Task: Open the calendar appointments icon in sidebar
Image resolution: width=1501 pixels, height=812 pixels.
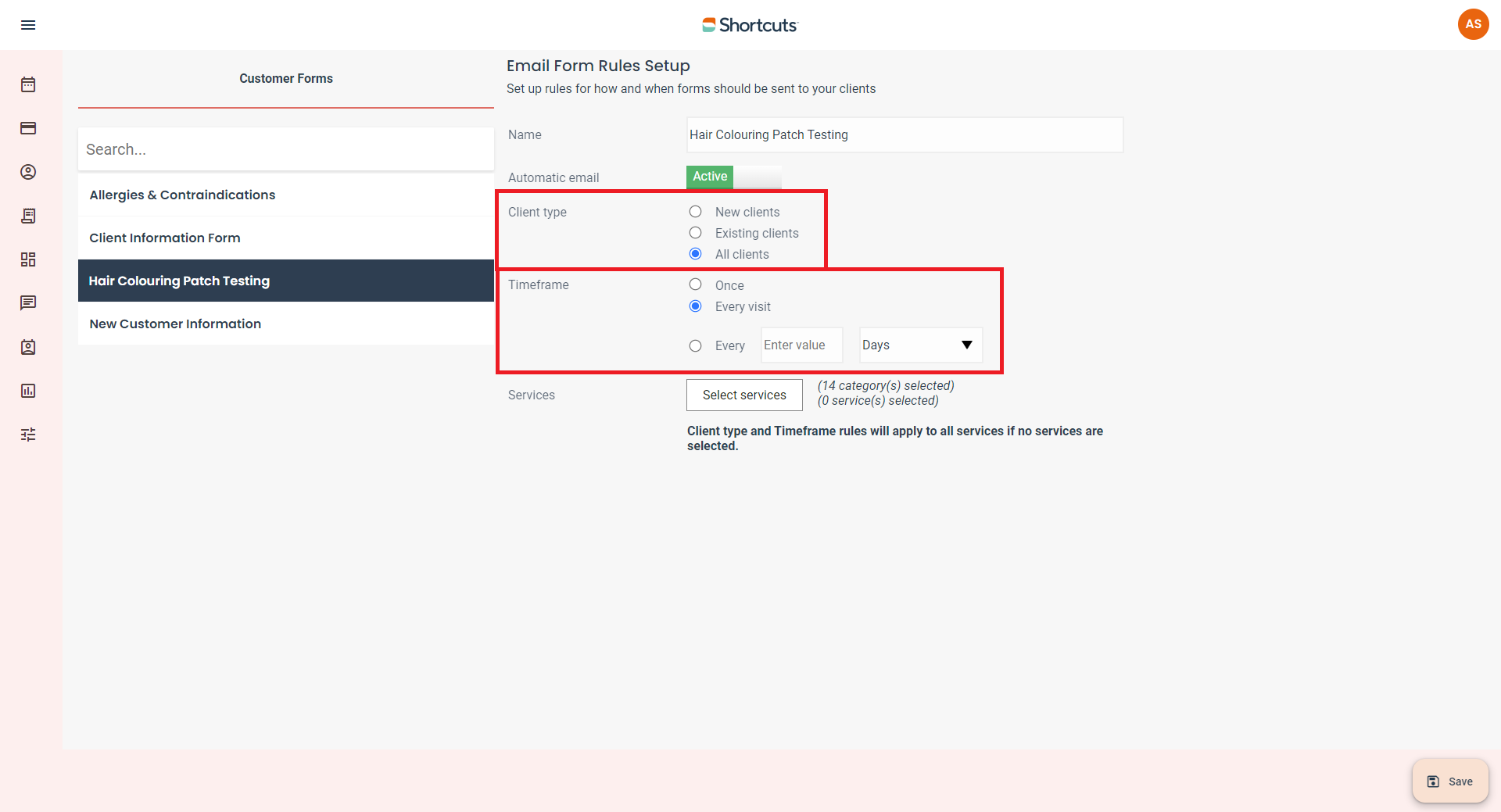Action: (x=28, y=84)
